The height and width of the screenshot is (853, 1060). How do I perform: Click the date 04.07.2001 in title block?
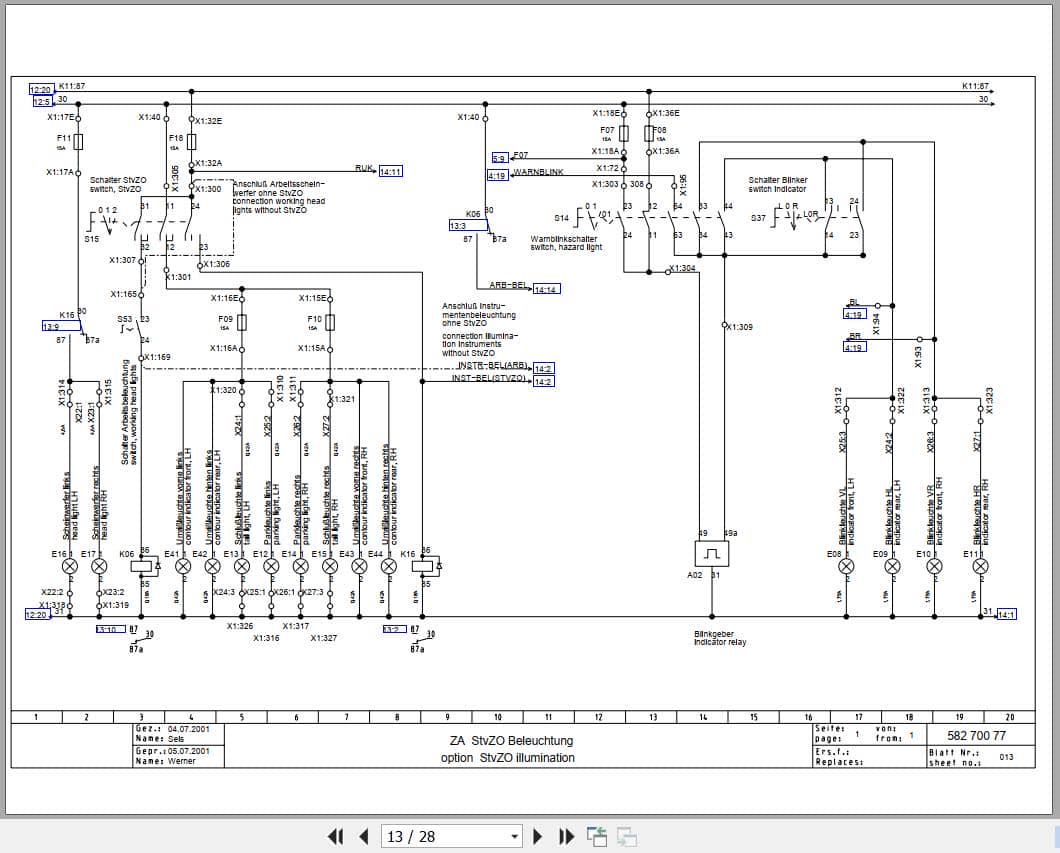189,729
